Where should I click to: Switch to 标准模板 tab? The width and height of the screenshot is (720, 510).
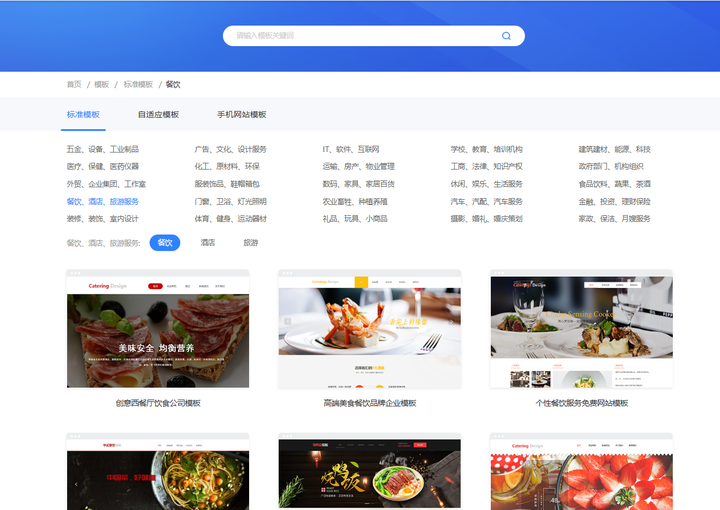pyautogui.click(x=83, y=114)
